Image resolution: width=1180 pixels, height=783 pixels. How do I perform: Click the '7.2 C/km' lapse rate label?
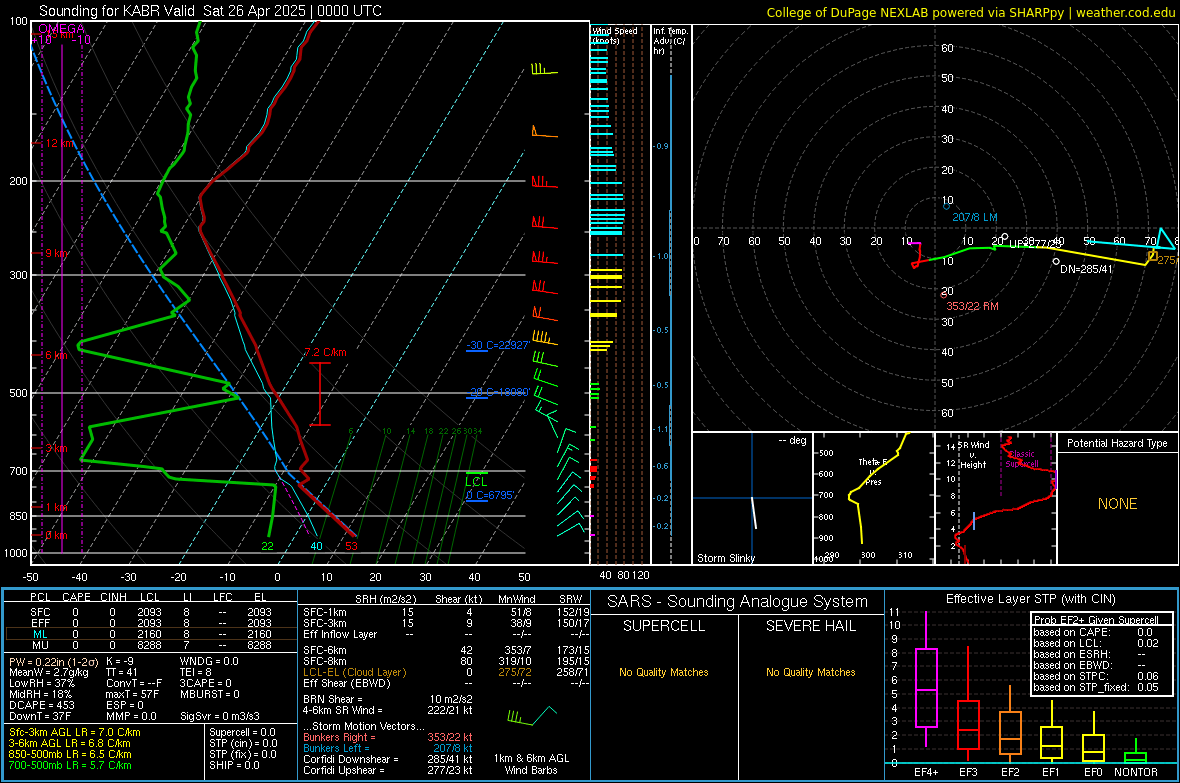[x=325, y=352]
